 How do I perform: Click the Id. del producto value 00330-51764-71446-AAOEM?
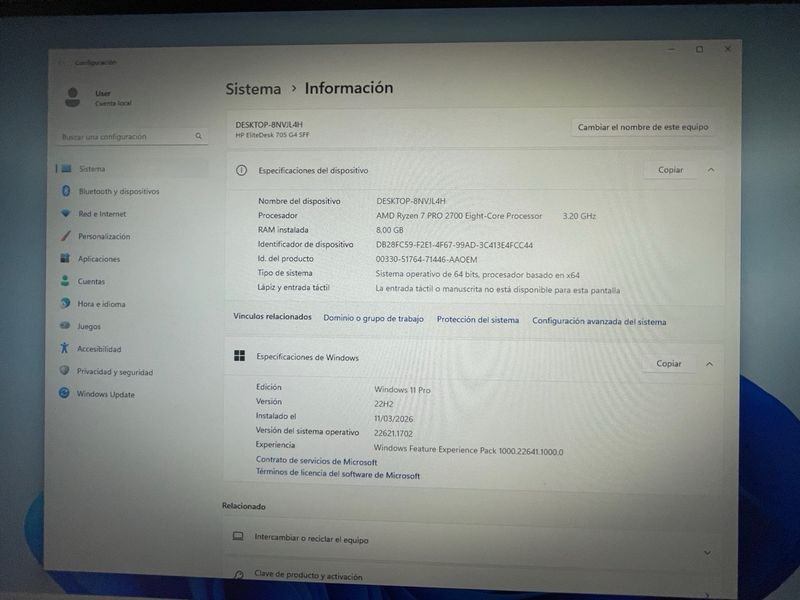point(427,259)
